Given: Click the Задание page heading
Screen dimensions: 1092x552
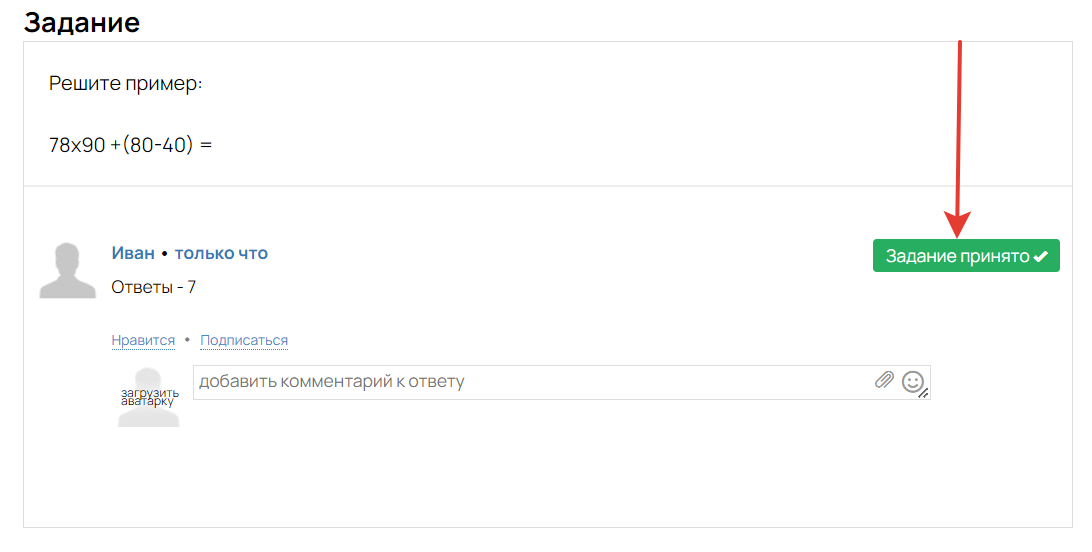Looking at the screenshot, I should point(81,22).
